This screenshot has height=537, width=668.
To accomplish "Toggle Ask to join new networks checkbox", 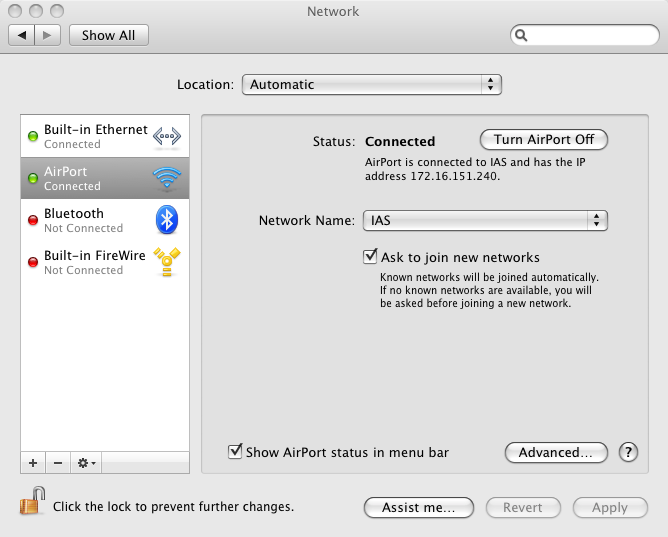I will pyautogui.click(x=370, y=257).
